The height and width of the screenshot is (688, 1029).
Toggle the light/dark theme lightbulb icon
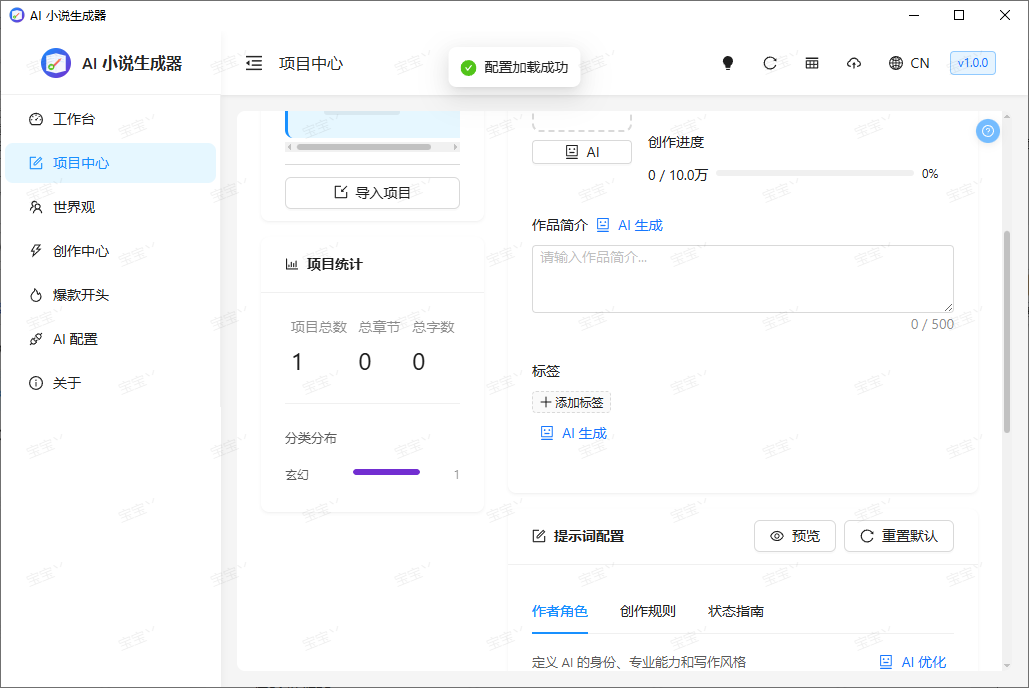[727, 63]
